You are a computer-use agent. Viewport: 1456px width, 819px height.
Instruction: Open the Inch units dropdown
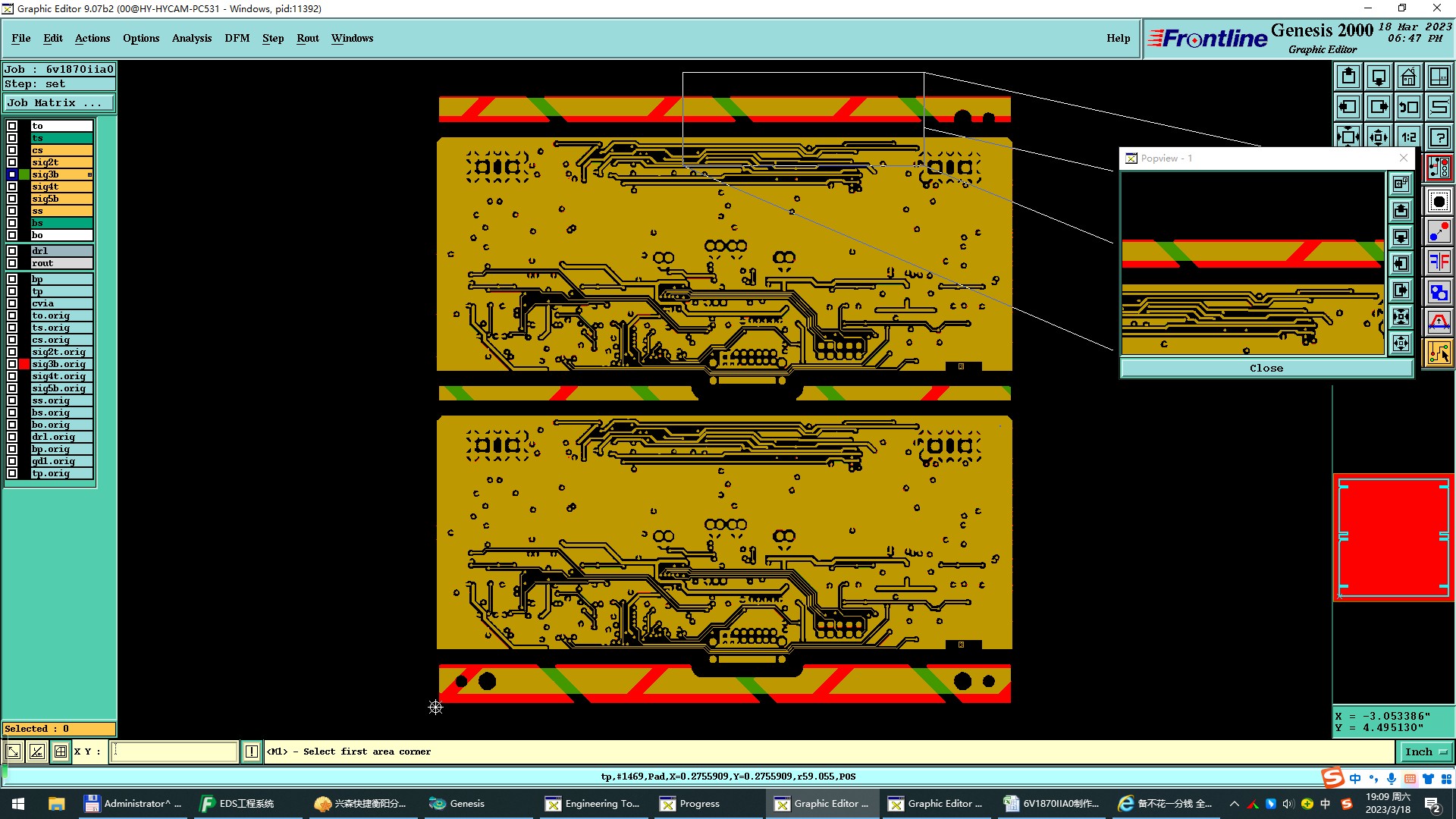tap(1426, 752)
